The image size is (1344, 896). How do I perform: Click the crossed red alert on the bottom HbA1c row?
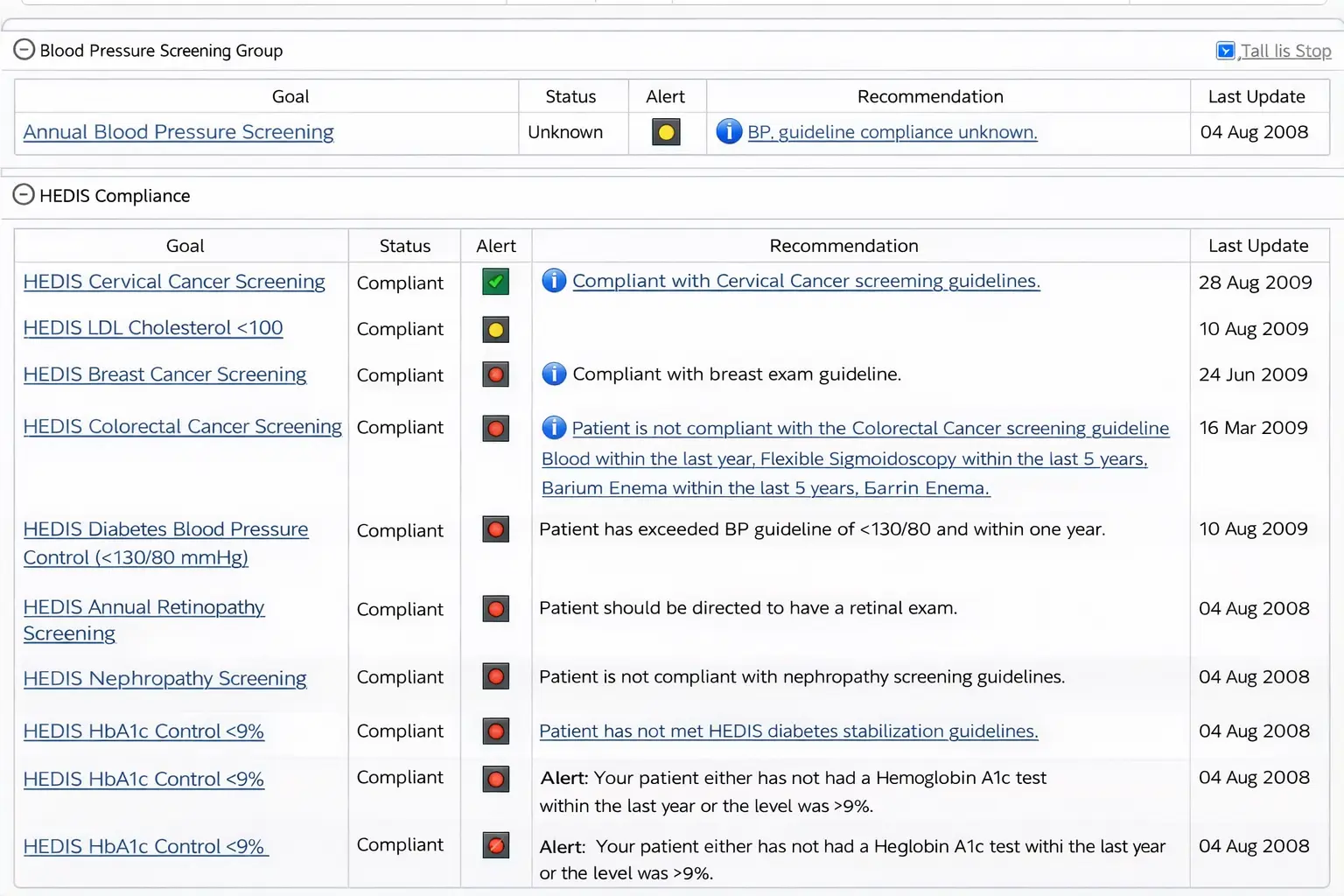coord(495,845)
